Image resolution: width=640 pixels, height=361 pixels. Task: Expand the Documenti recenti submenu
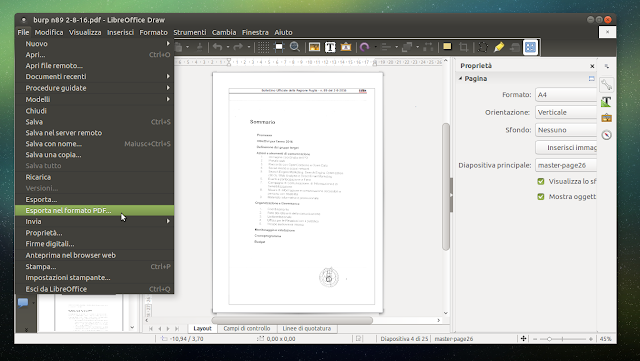click(95, 77)
